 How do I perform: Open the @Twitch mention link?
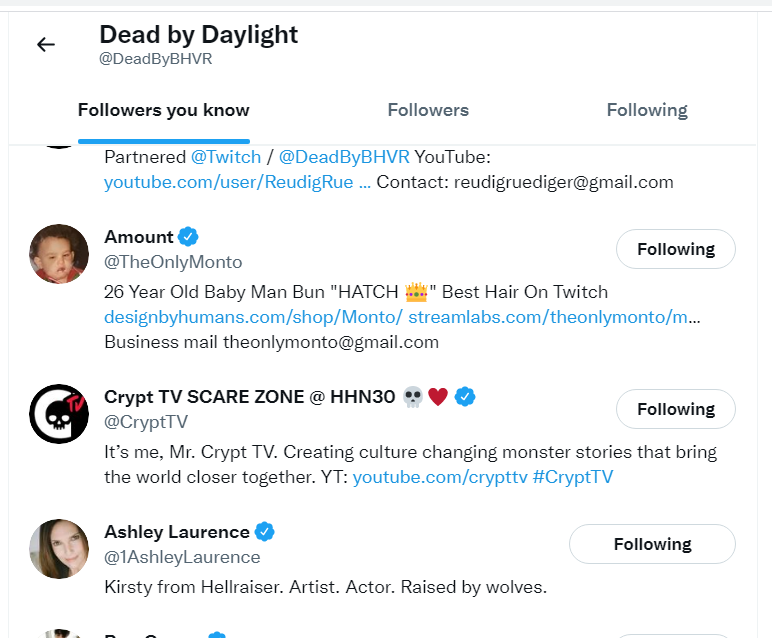[x=226, y=157]
